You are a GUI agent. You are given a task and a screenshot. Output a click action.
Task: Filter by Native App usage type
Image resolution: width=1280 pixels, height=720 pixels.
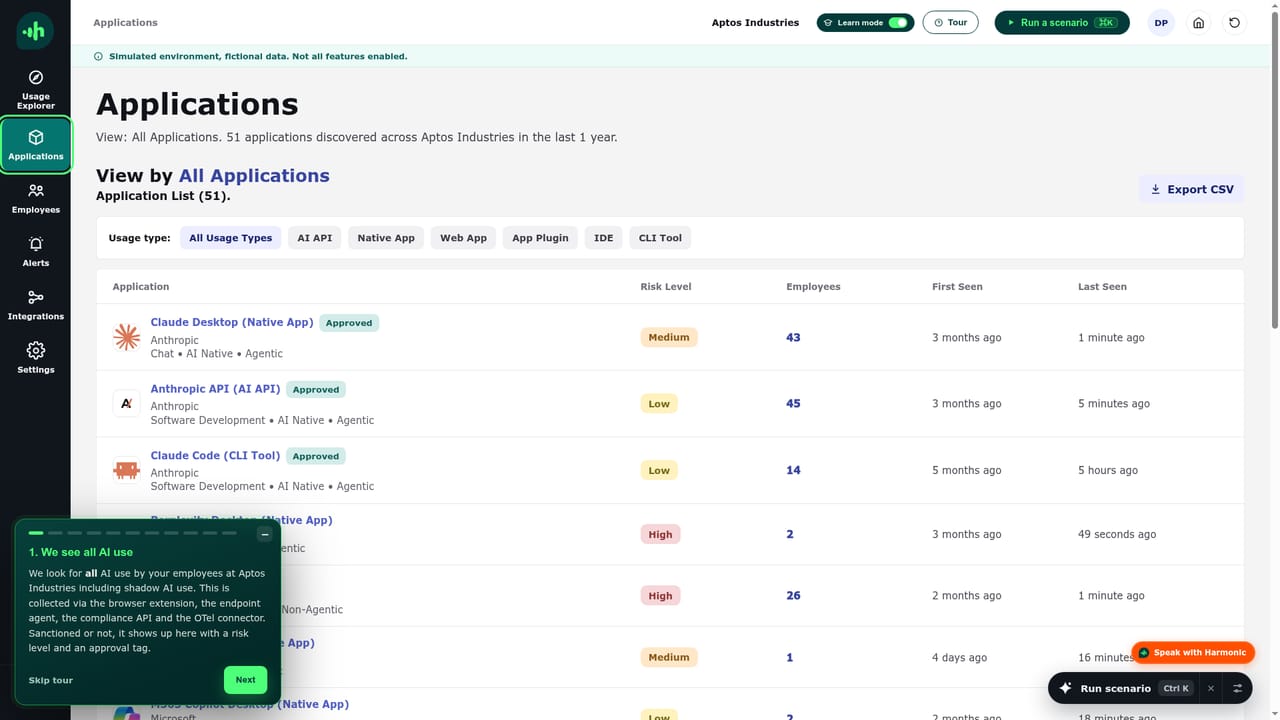[386, 238]
